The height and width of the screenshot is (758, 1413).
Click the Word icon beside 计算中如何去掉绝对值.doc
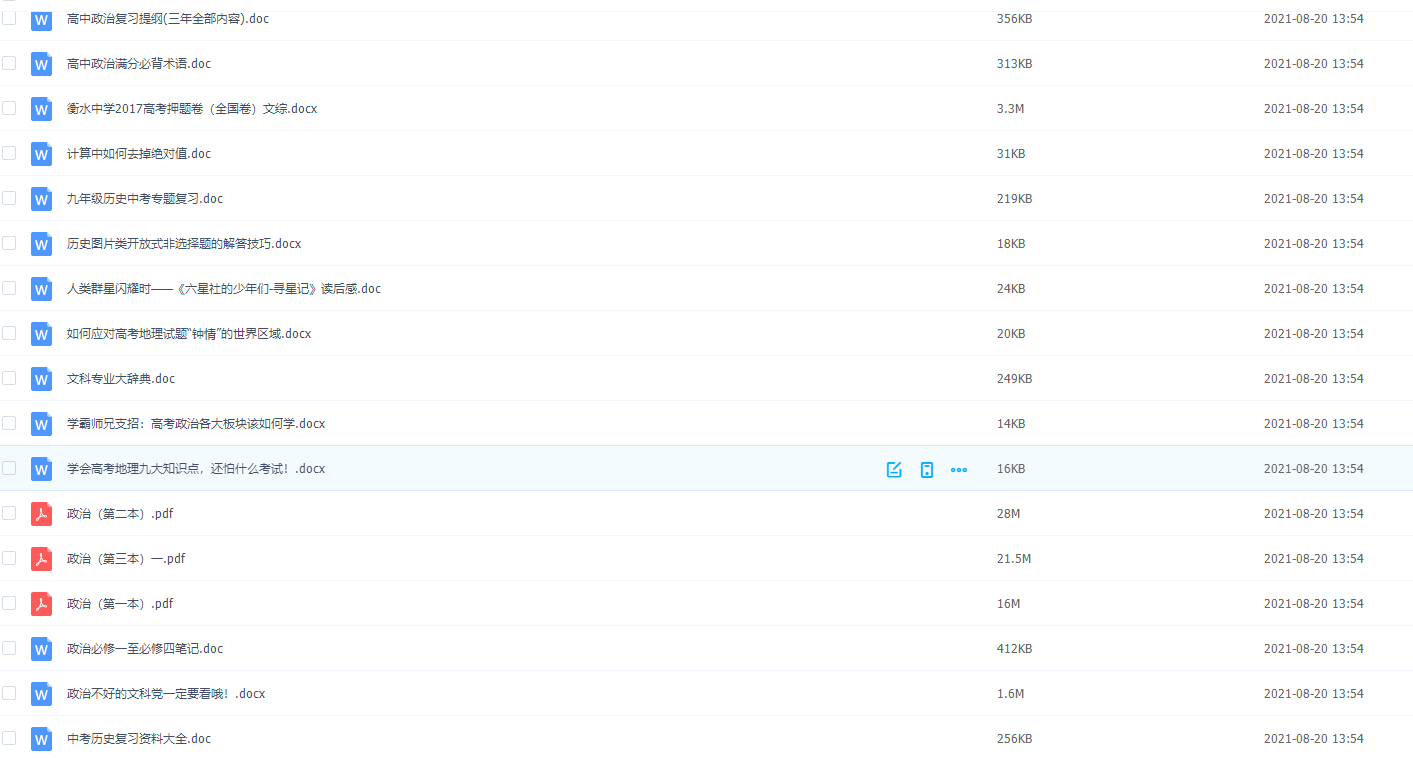point(41,154)
